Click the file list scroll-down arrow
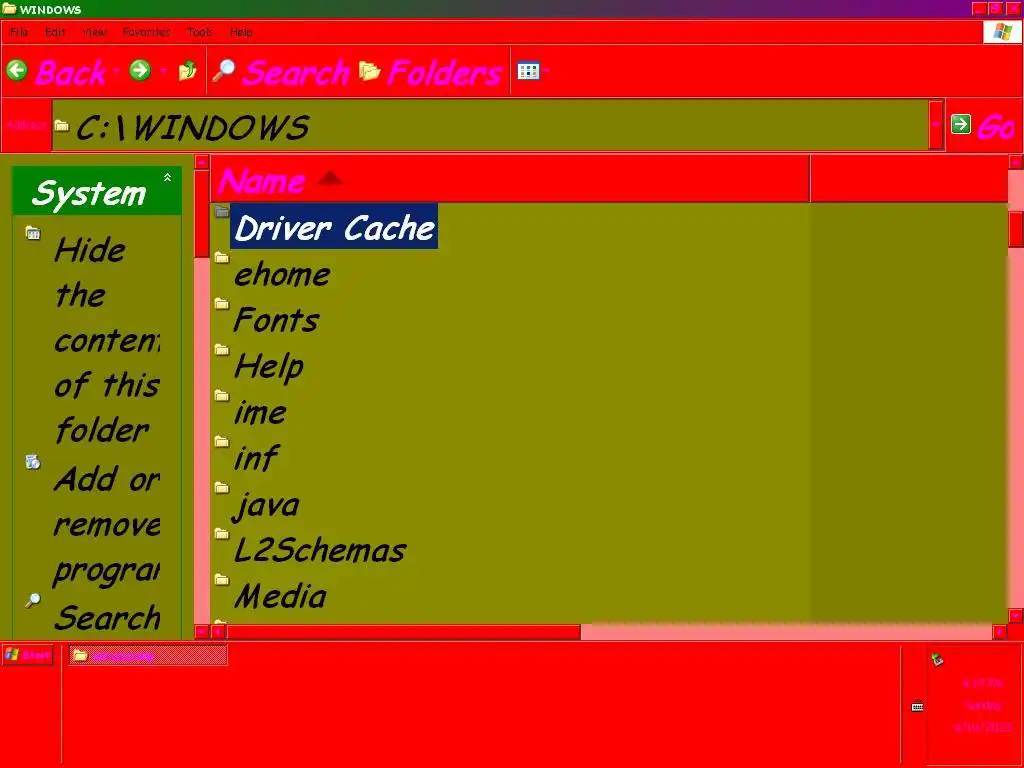 [x=1016, y=616]
